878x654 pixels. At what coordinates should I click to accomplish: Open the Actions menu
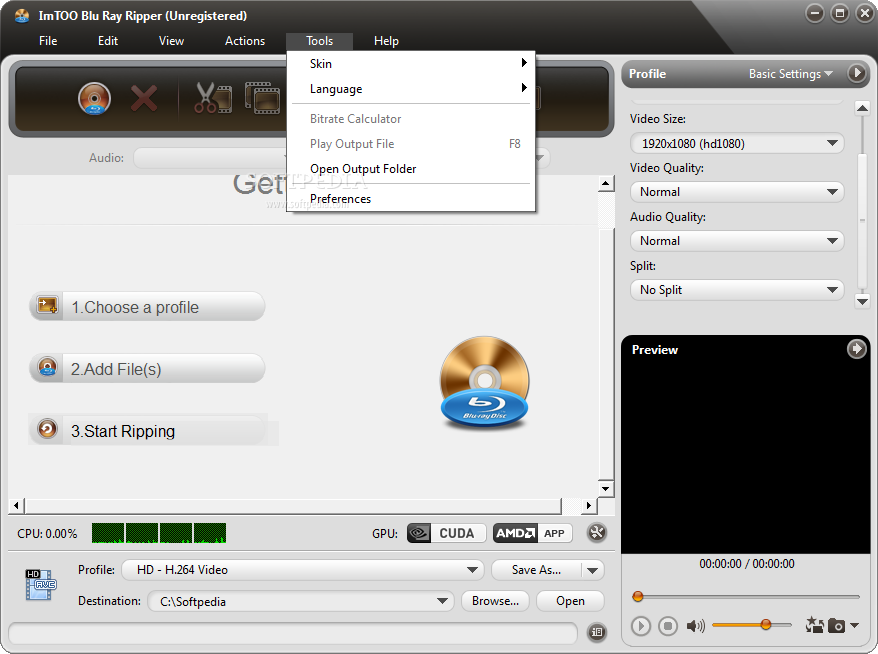[245, 41]
